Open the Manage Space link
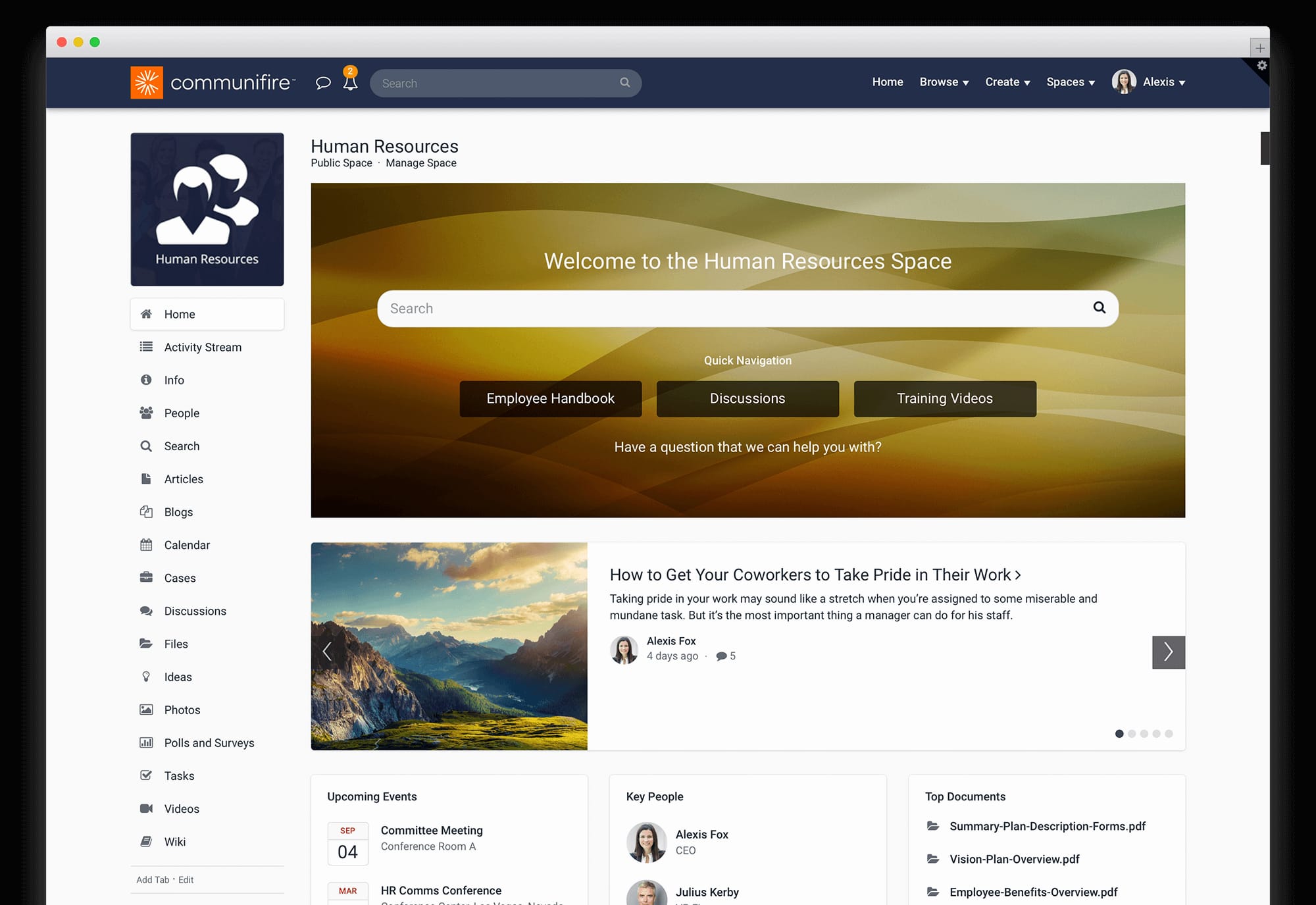This screenshot has width=1316, height=905. click(421, 163)
